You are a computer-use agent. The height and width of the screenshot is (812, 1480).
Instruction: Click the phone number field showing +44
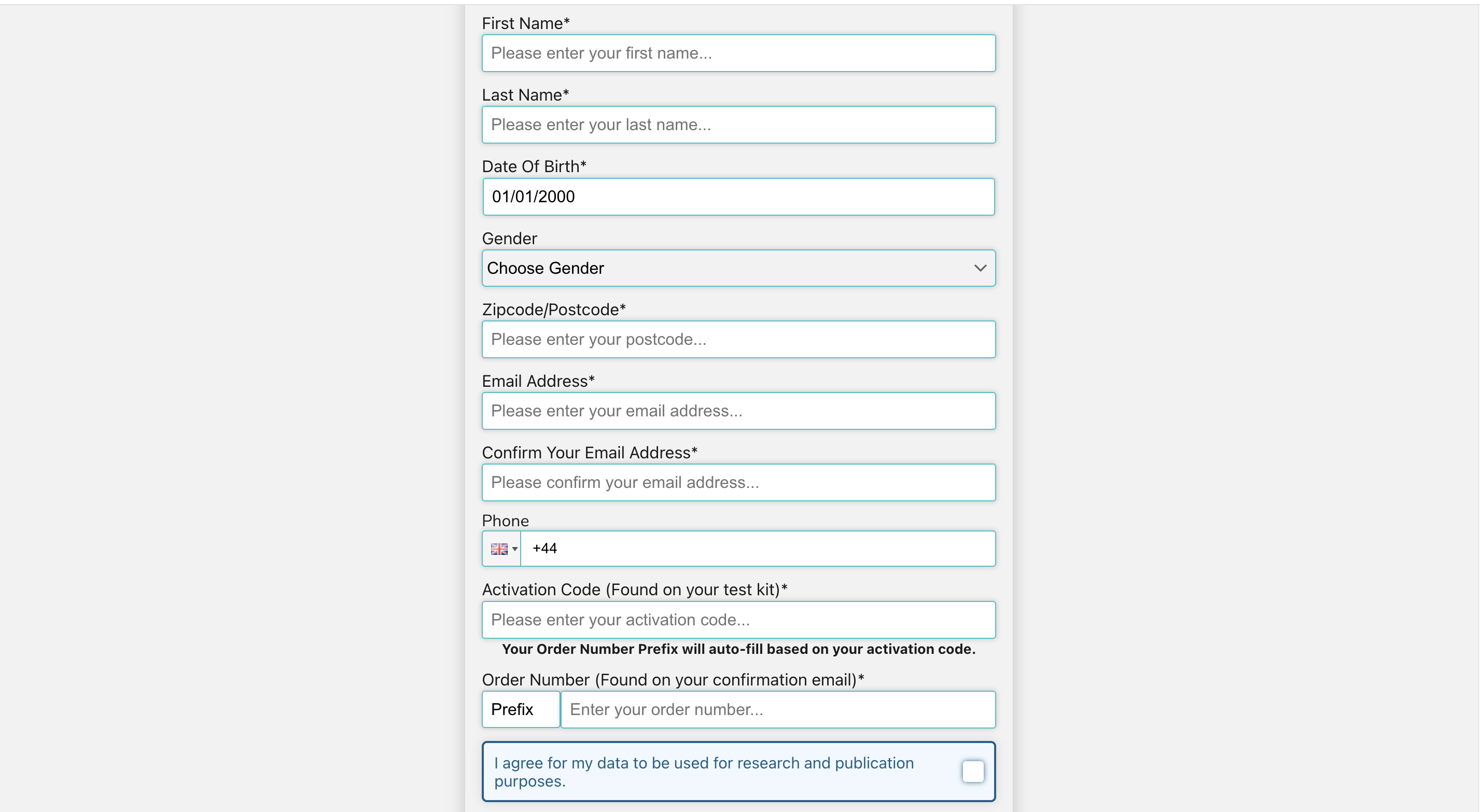click(758, 548)
